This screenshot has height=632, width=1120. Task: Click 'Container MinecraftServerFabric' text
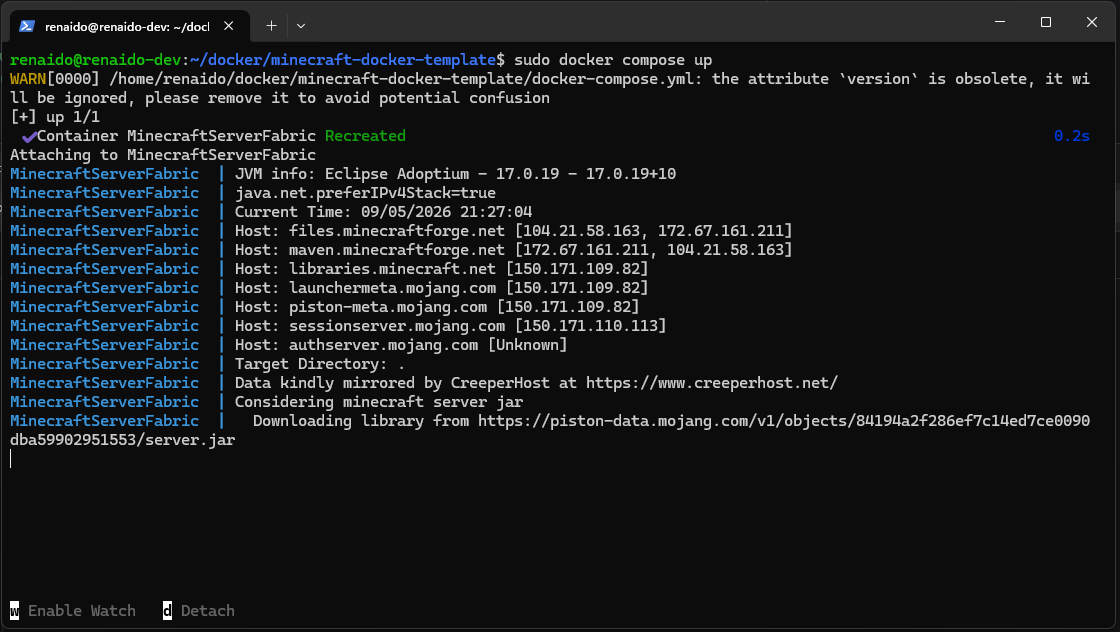pos(176,136)
